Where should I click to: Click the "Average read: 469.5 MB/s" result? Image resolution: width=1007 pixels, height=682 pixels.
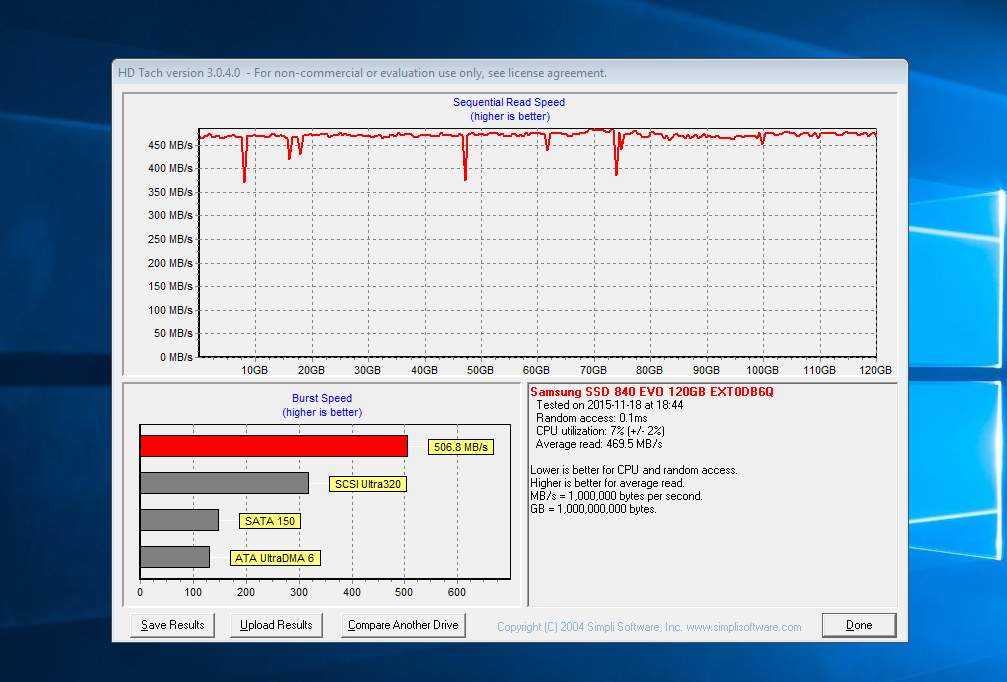599,444
